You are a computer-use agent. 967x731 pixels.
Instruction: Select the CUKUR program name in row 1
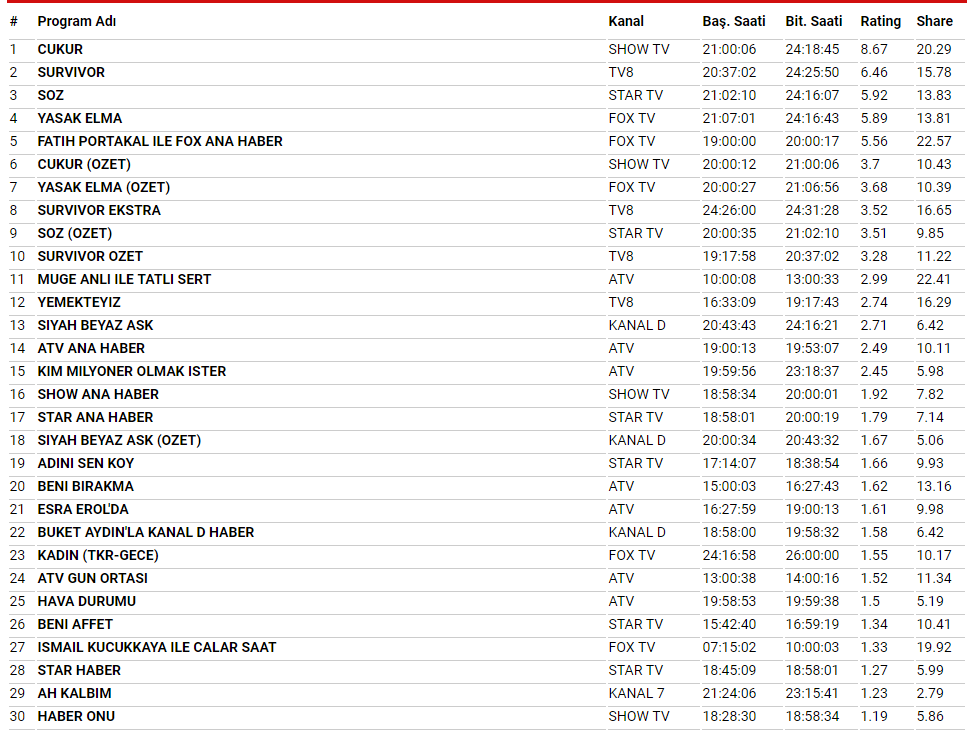[60, 49]
